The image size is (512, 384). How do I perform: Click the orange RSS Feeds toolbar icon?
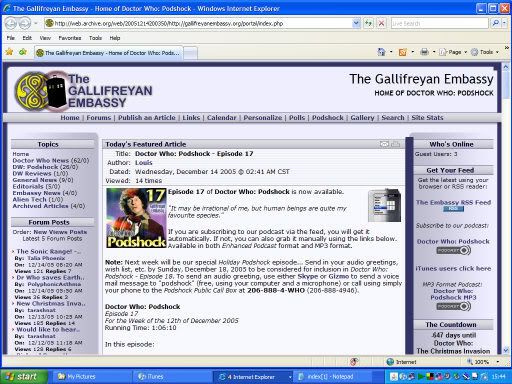pyautogui.click(x=403, y=52)
